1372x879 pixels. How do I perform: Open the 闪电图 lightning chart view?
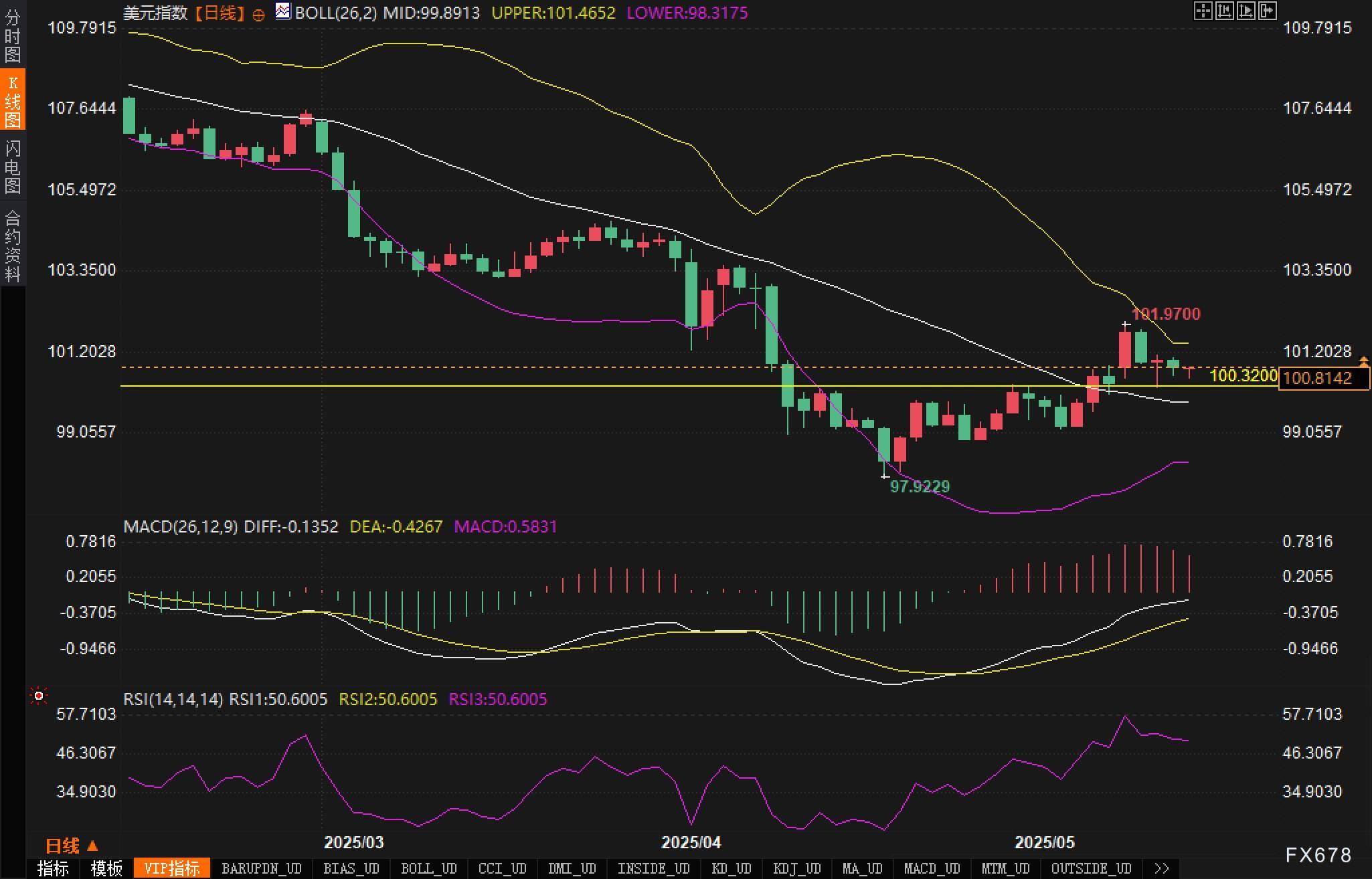coord(13,167)
